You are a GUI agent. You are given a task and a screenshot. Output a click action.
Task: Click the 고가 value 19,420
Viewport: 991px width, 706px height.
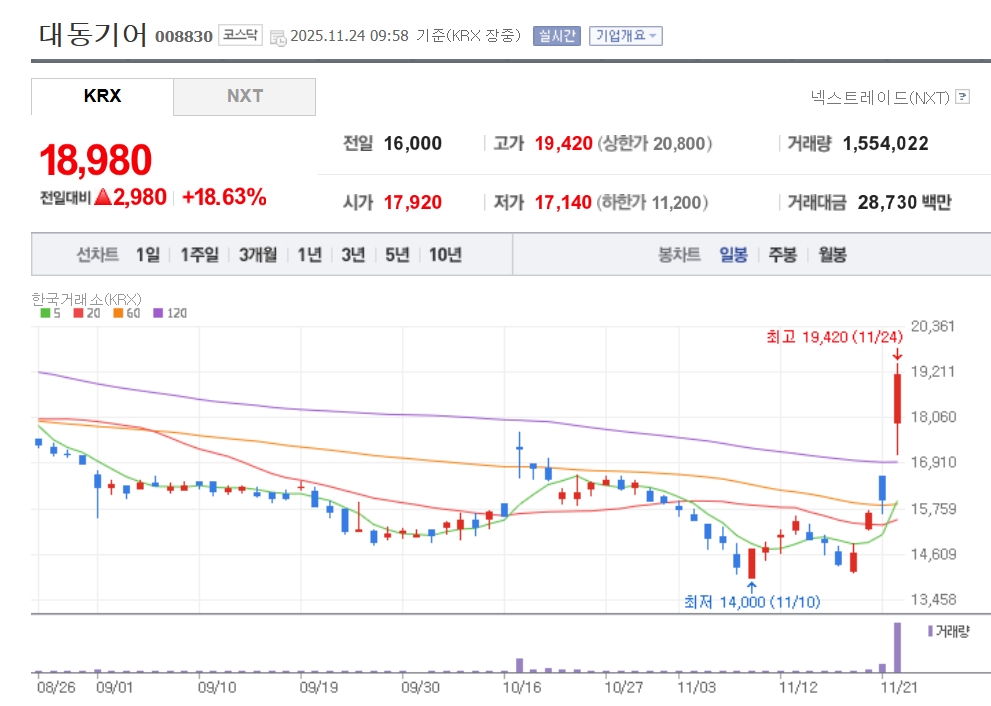564,143
